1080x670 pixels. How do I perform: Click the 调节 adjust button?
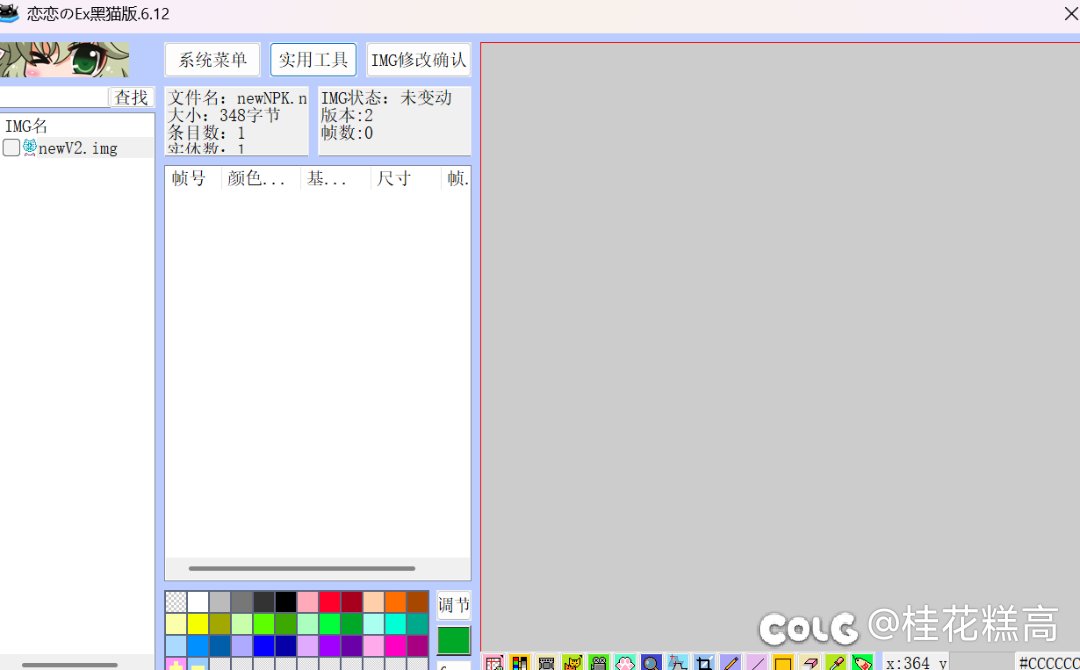[453, 605]
